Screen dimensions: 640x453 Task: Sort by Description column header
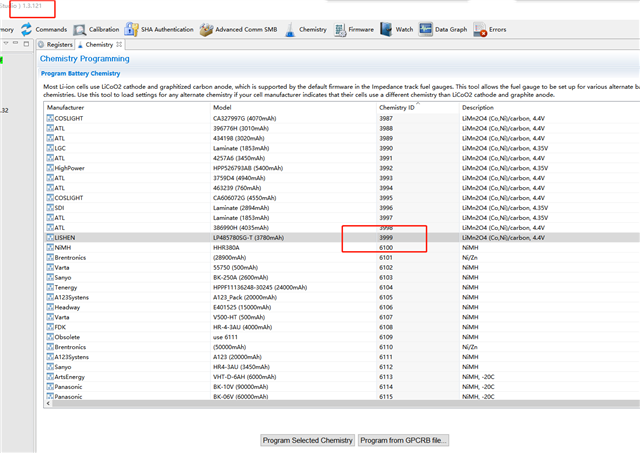click(478, 107)
